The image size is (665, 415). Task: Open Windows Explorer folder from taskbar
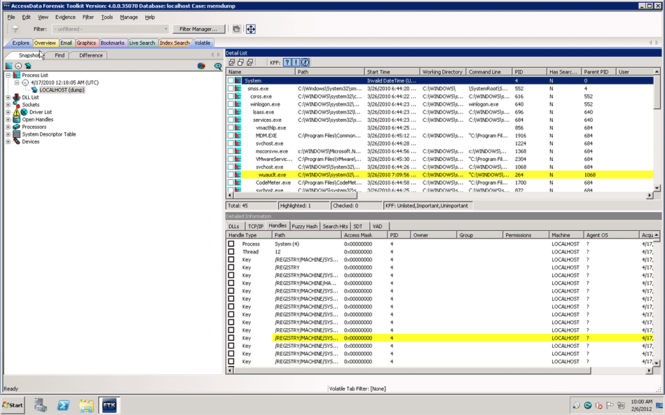(87, 405)
